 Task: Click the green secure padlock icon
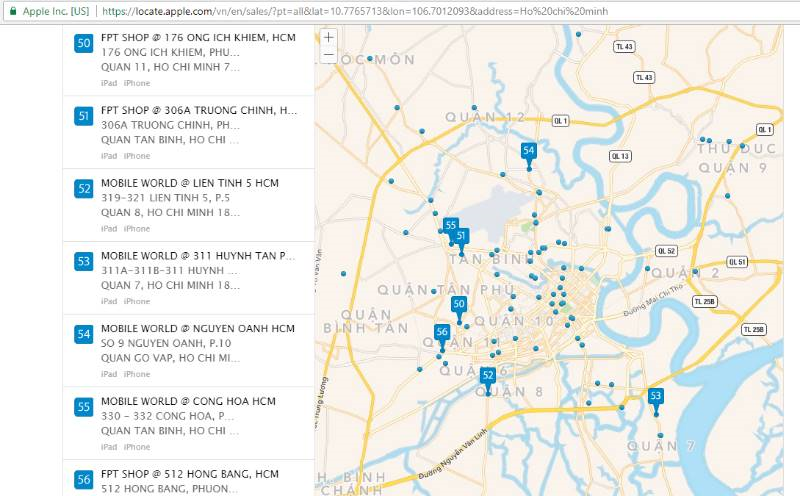pyautogui.click(x=13, y=11)
